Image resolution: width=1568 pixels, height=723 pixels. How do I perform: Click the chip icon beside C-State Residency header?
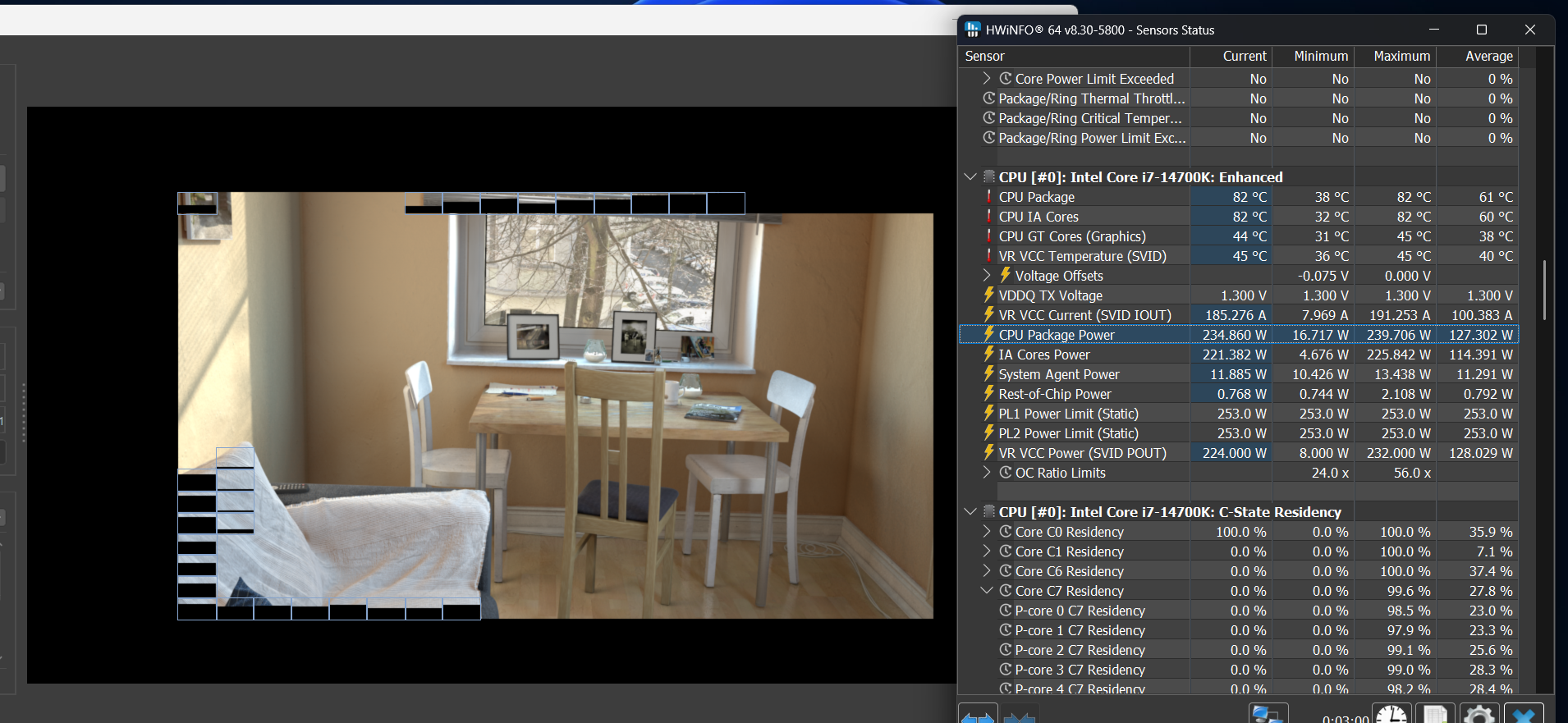click(989, 512)
